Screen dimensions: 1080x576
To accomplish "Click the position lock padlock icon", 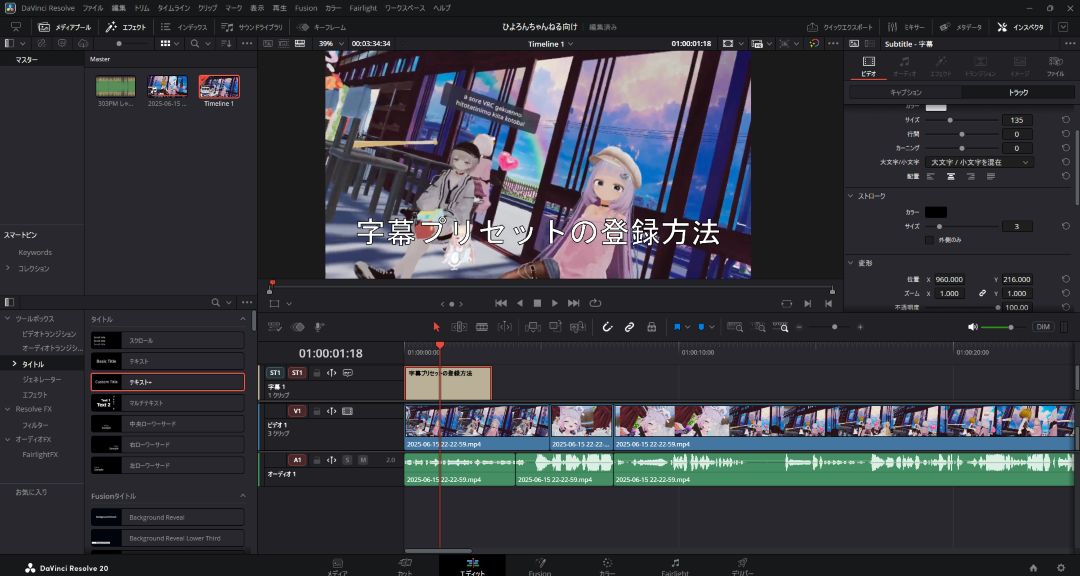I will (651, 327).
